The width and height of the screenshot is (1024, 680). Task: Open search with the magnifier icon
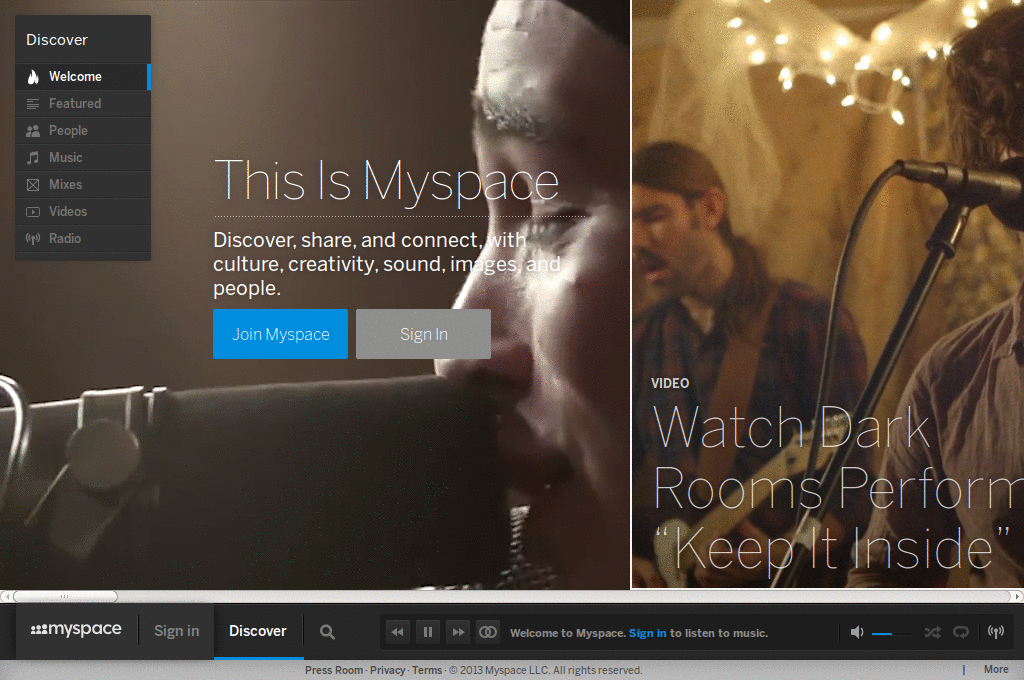pos(327,632)
